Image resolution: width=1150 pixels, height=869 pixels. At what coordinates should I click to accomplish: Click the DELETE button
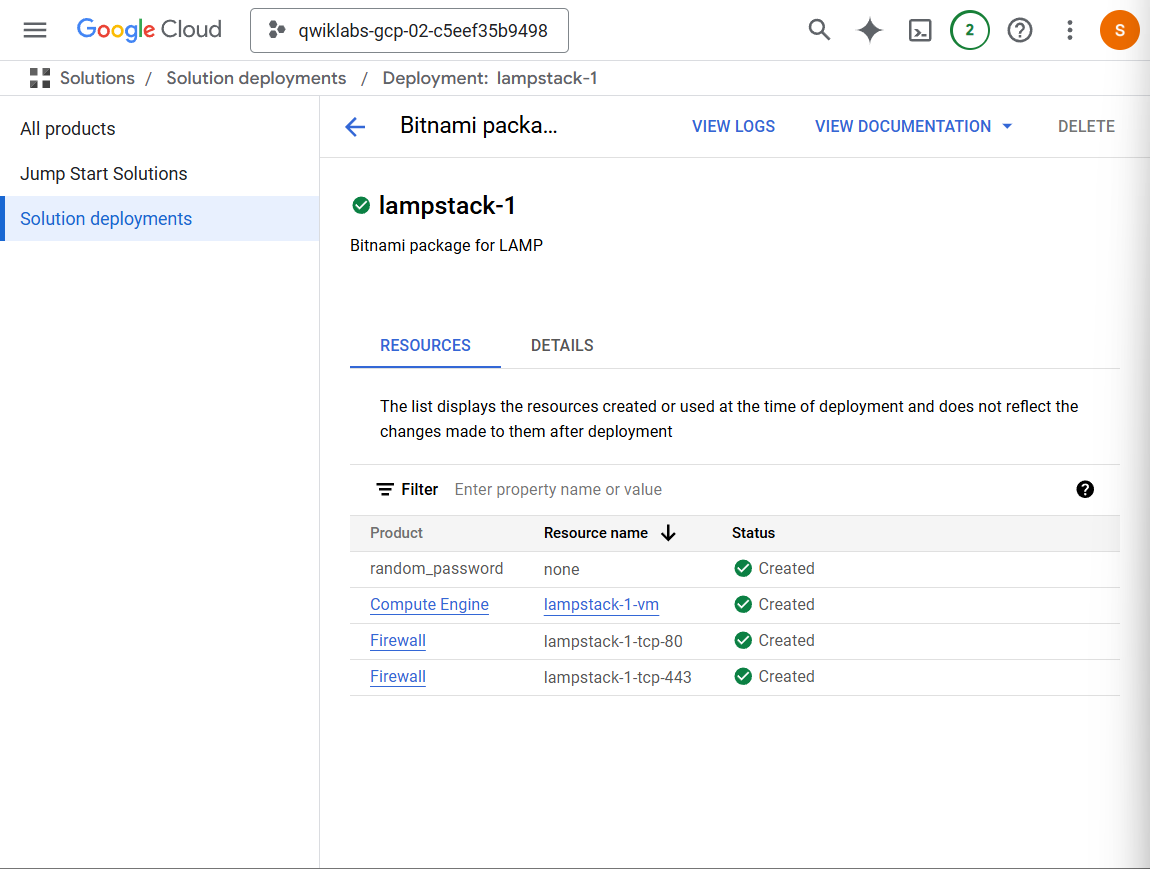point(1085,126)
